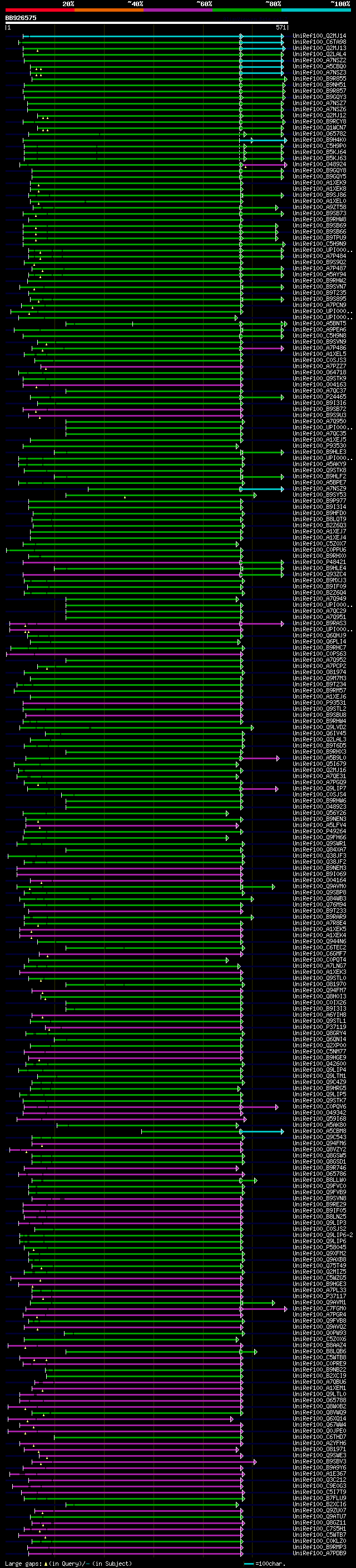
Task: Click the orange ~40% identity legend bar
Action: (109, 10)
